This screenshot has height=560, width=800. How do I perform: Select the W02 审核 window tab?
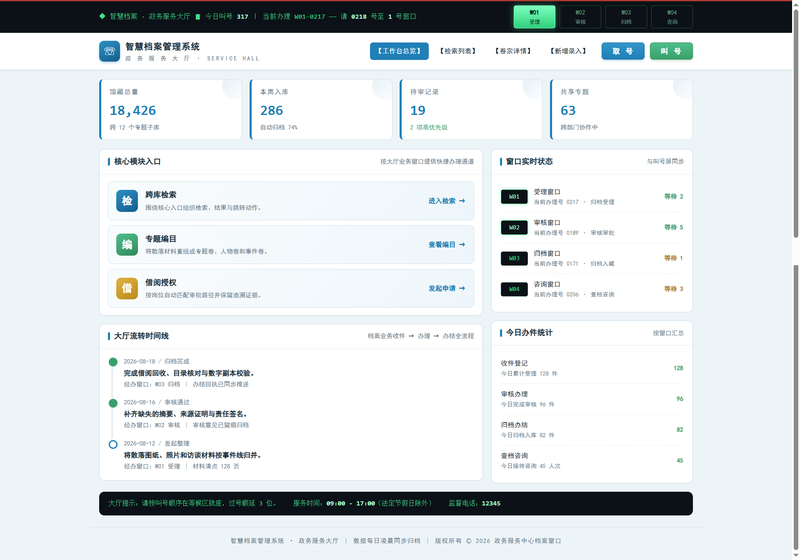580,17
